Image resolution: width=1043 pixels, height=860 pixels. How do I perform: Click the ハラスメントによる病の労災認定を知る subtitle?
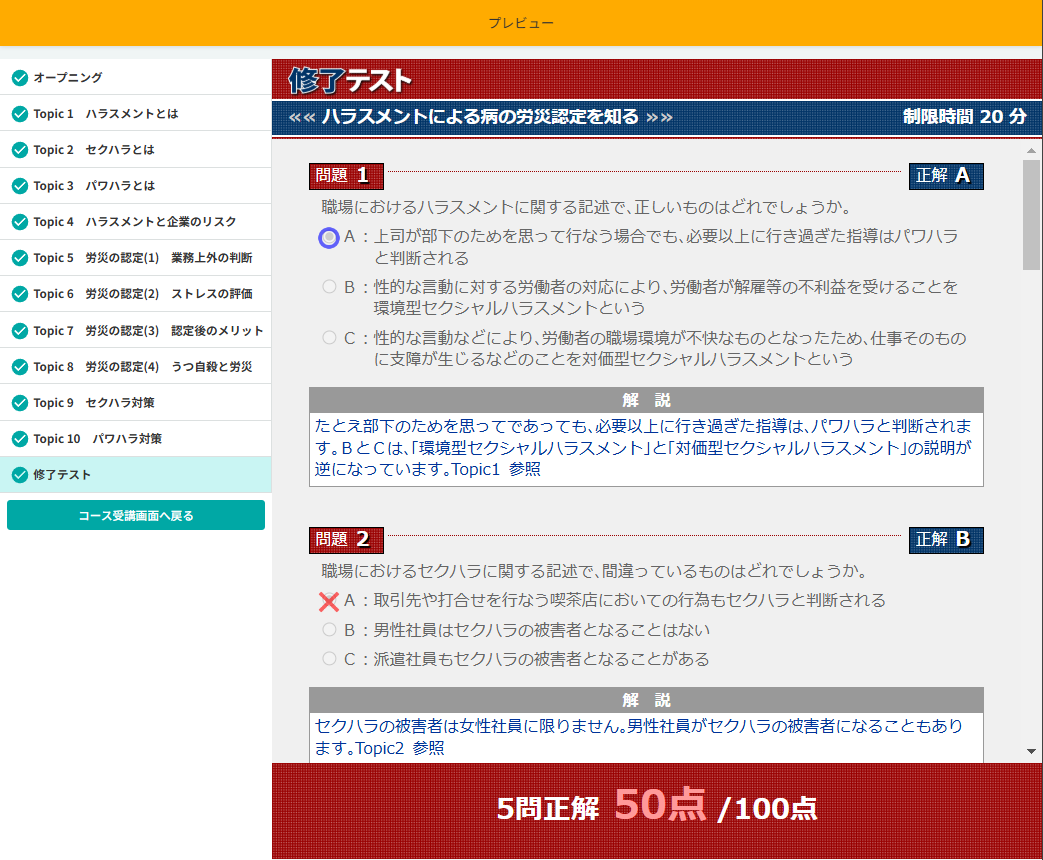click(480, 117)
